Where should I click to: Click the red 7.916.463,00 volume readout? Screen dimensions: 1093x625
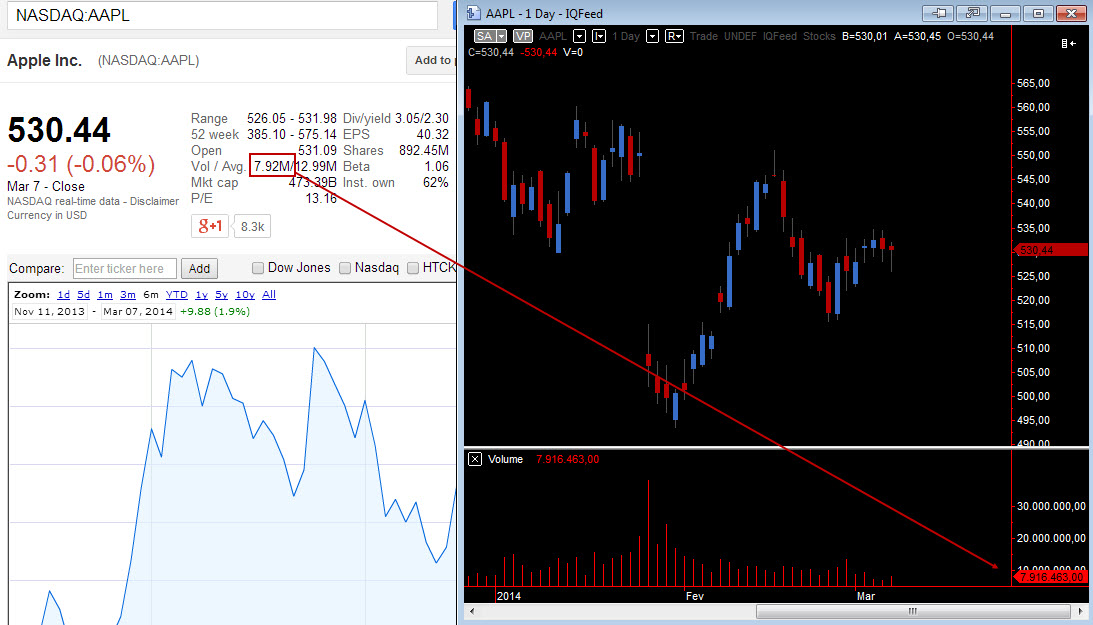point(567,459)
